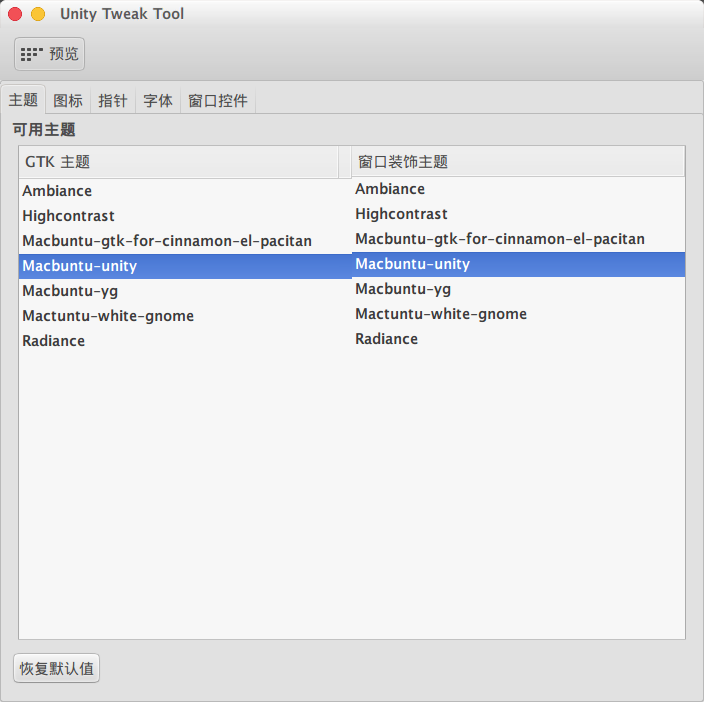704x702 pixels.
Task: Sort by the GTK 主题 column header
Action: (179, 162)
